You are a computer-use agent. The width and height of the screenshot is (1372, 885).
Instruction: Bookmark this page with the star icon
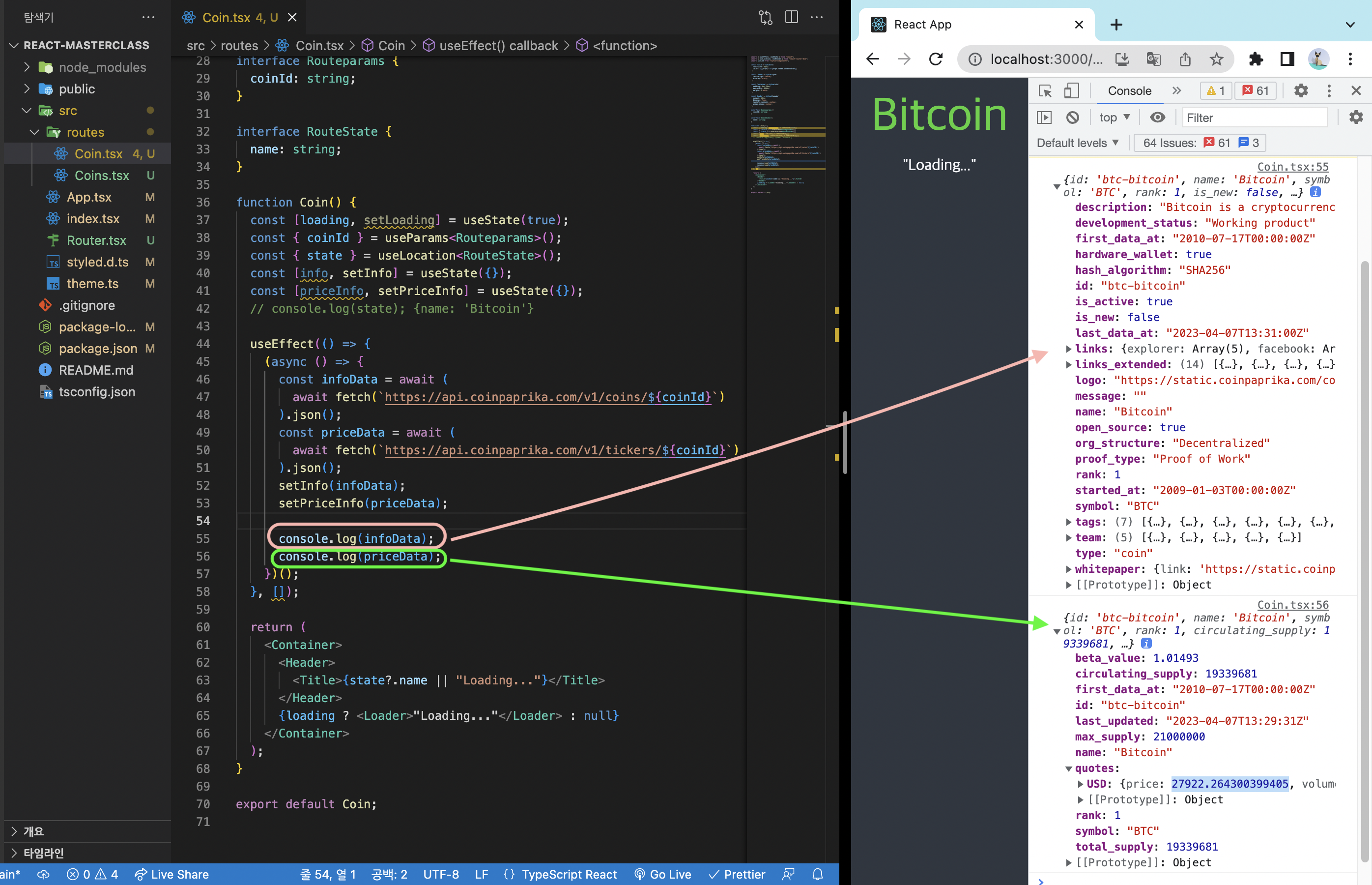[1216, 59]
